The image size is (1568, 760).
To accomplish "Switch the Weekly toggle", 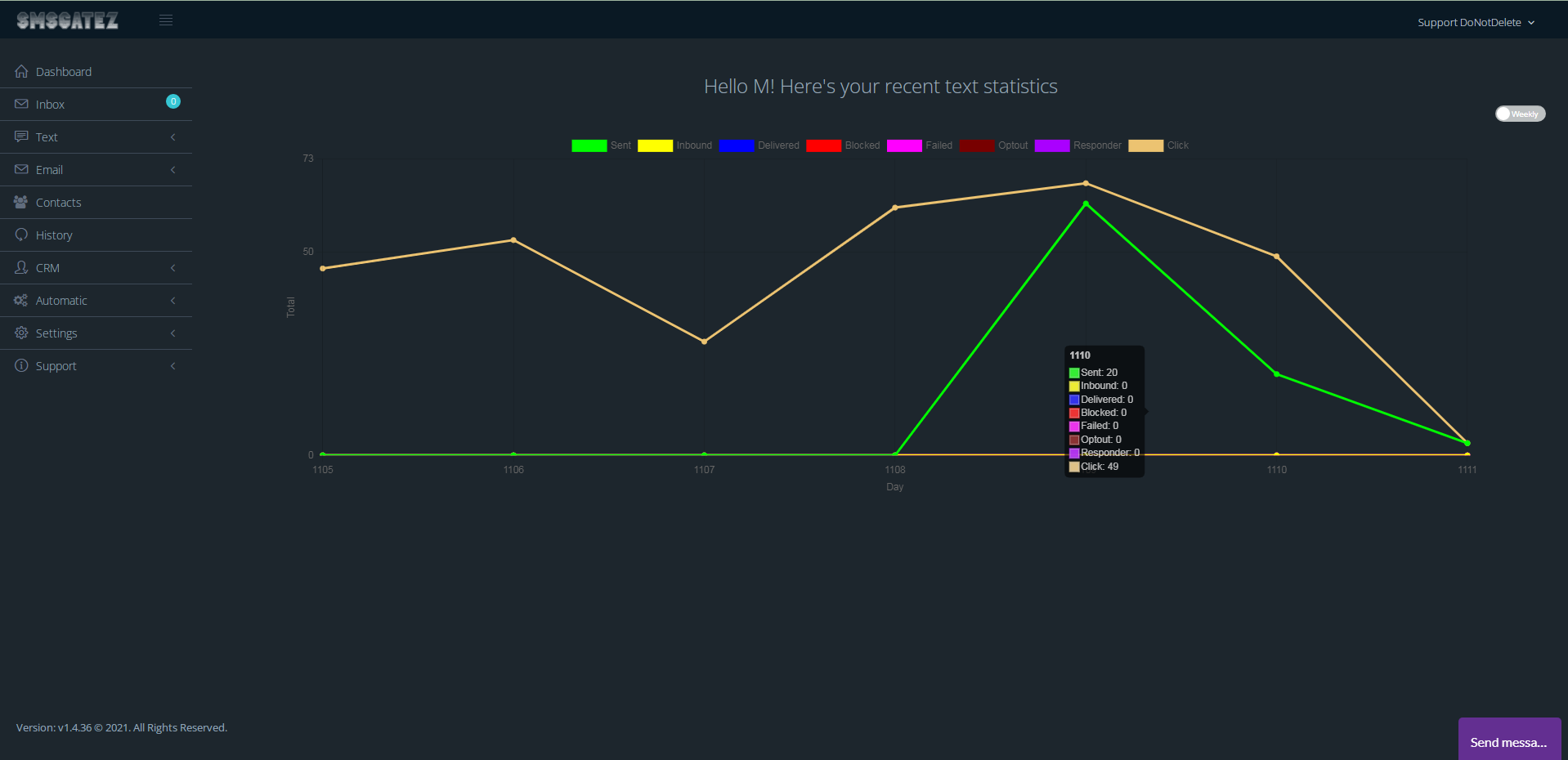I will click(x=1520, y=114).
